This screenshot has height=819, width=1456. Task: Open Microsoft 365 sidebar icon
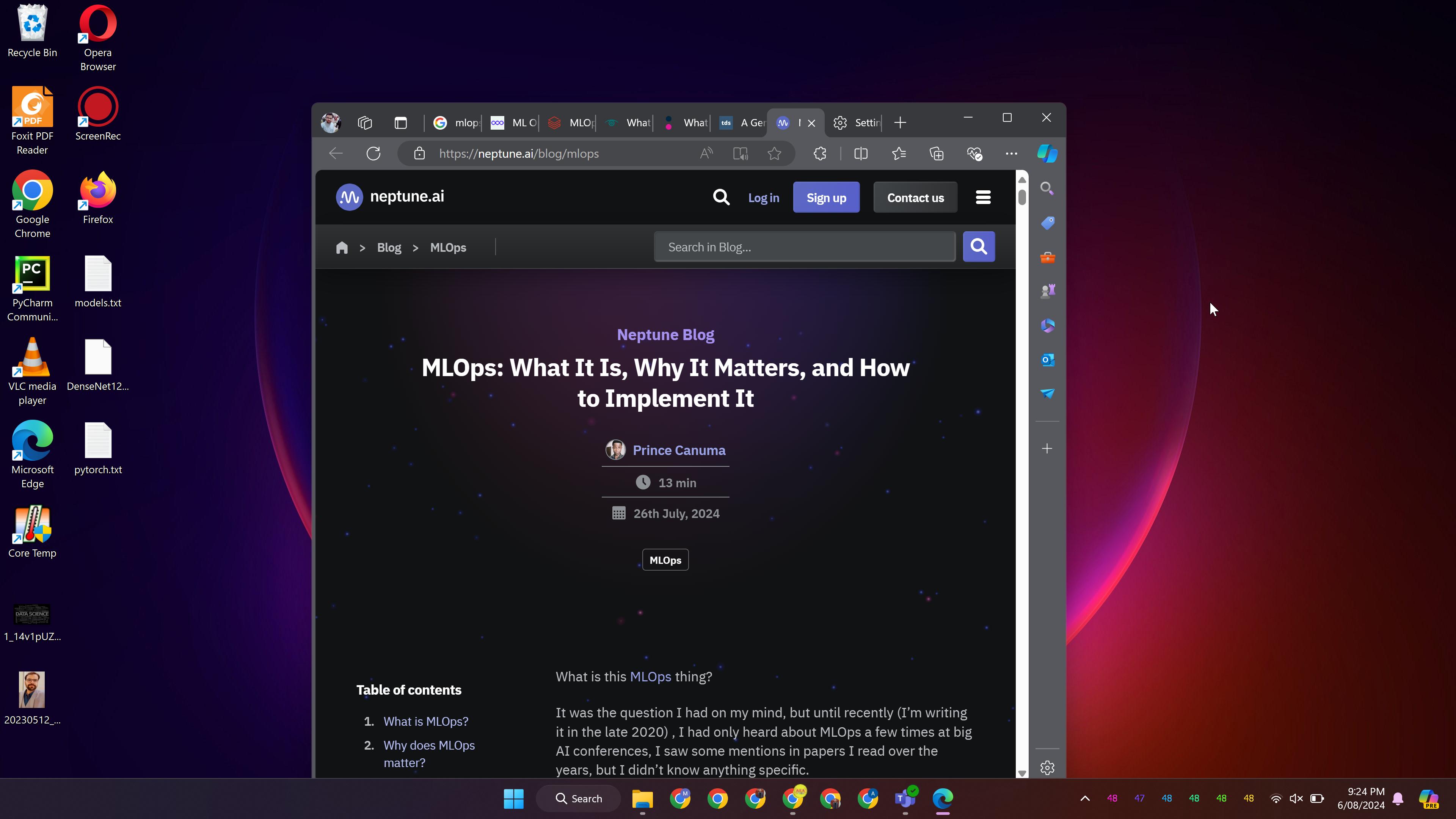[x=1047, y=326]
